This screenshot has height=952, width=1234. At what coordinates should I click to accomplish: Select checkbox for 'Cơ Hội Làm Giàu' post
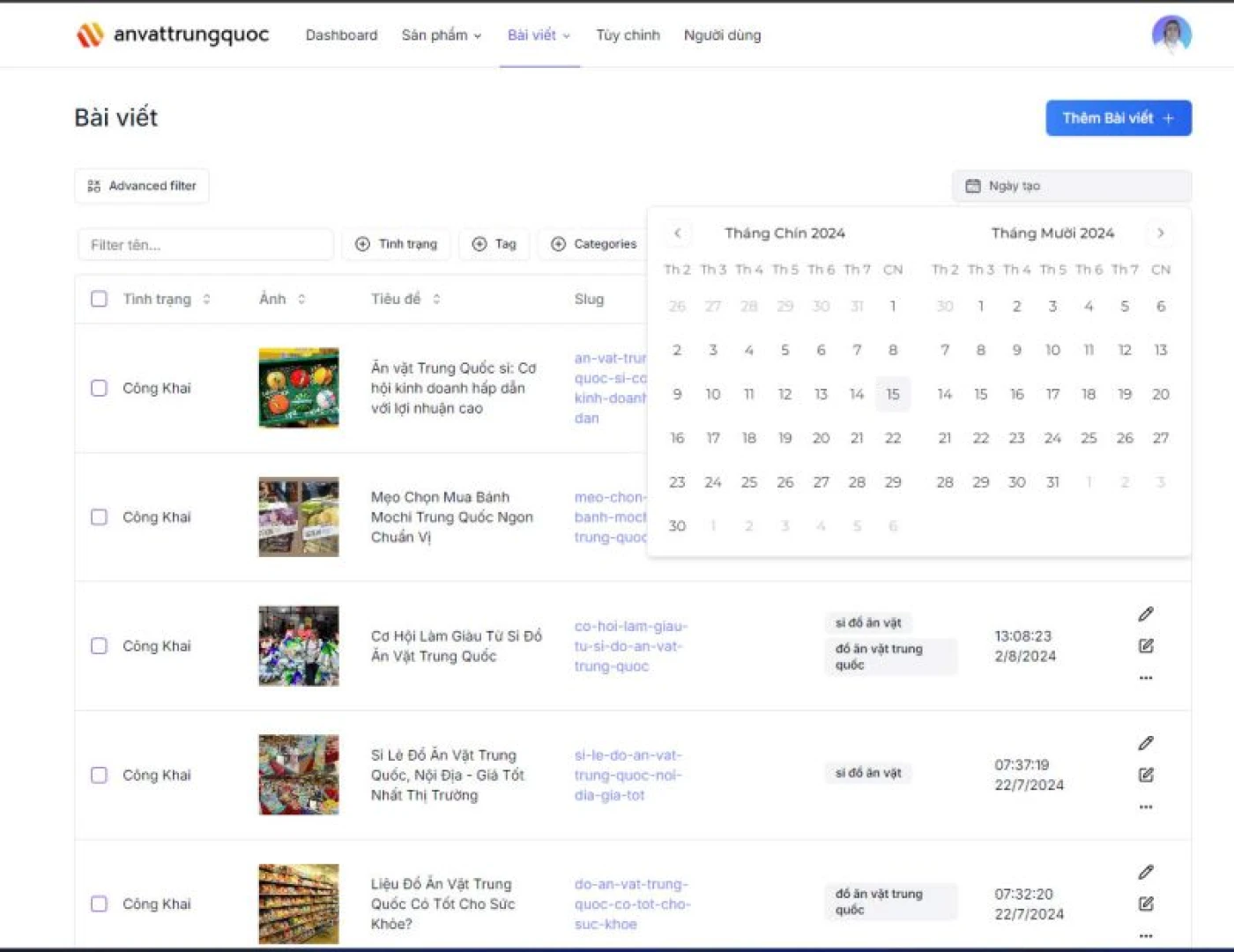pos(100,646)
